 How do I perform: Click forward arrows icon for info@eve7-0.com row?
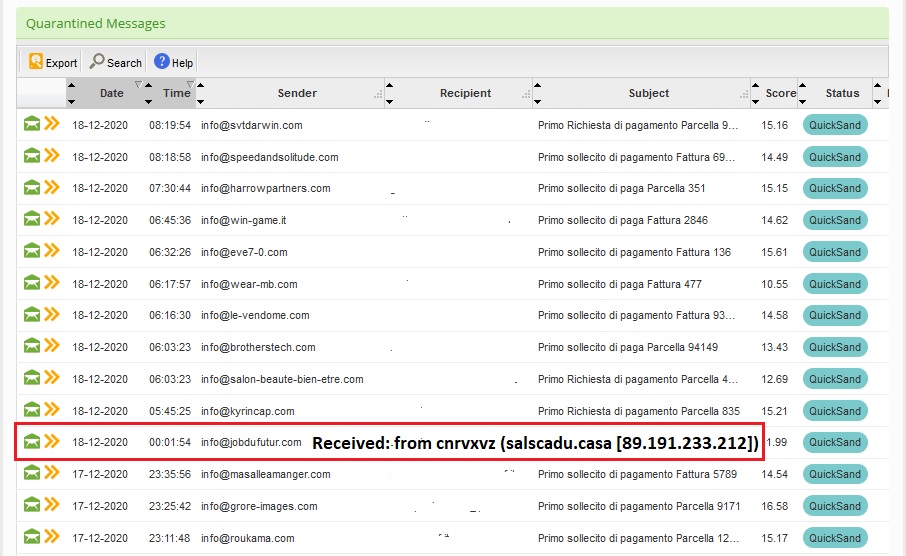pyautogui.click(x=52, y=250)
